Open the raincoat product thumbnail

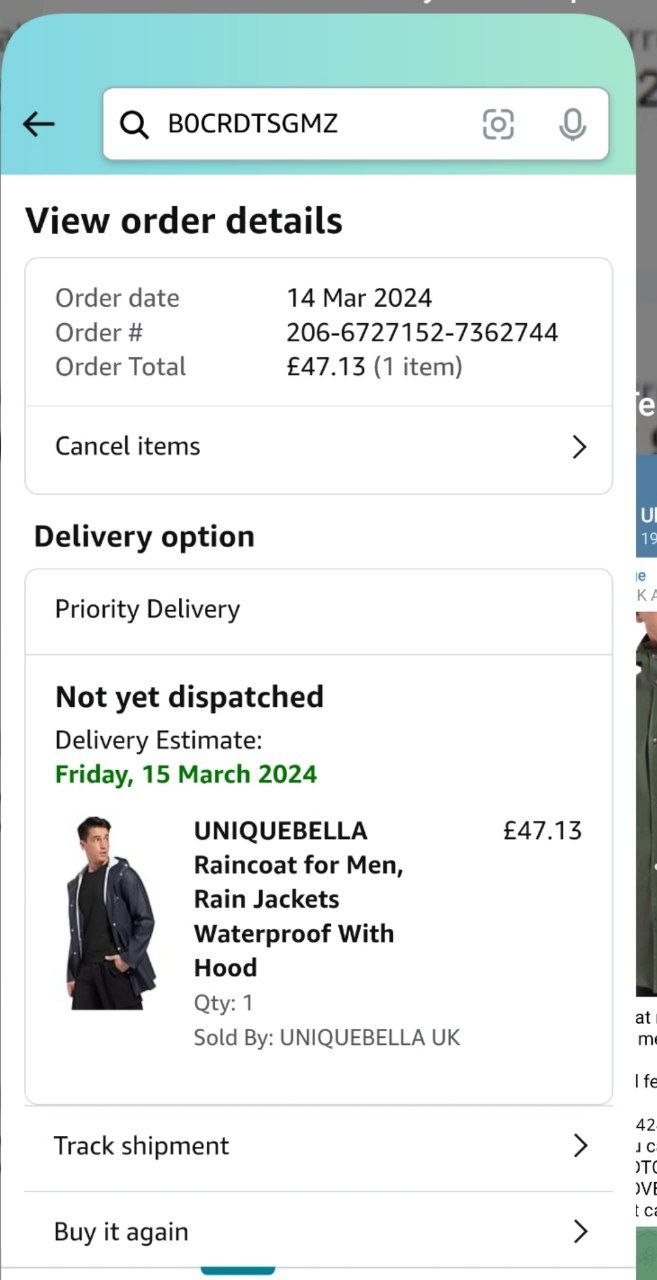[111, 913]
